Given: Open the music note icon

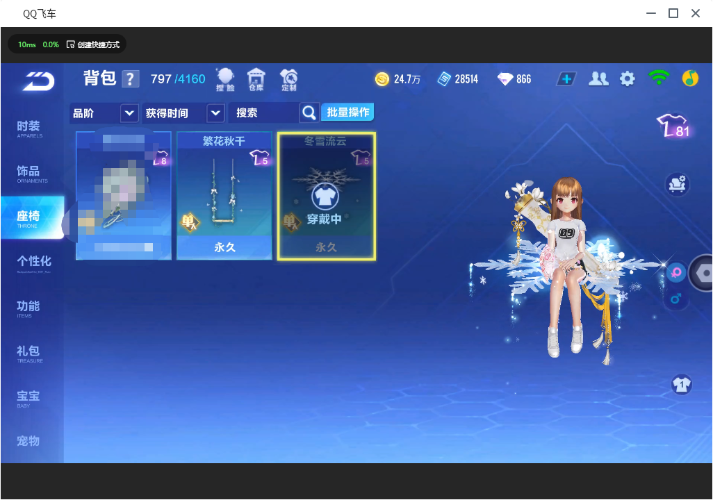Looking at the screenshot, I should [x=690, y=78].
